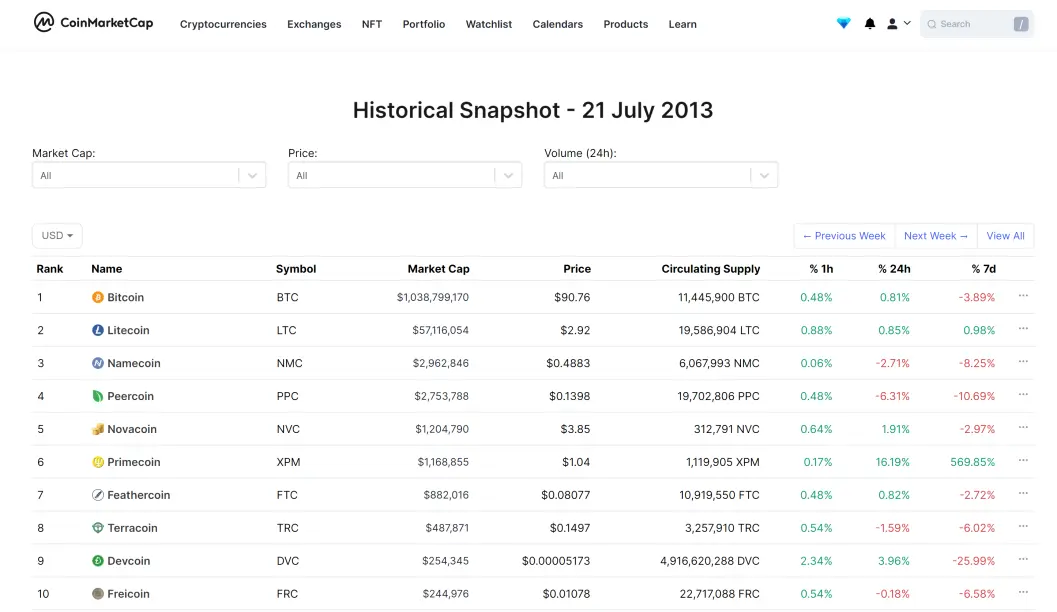Click the Devcoin icon

click(98, 561)
